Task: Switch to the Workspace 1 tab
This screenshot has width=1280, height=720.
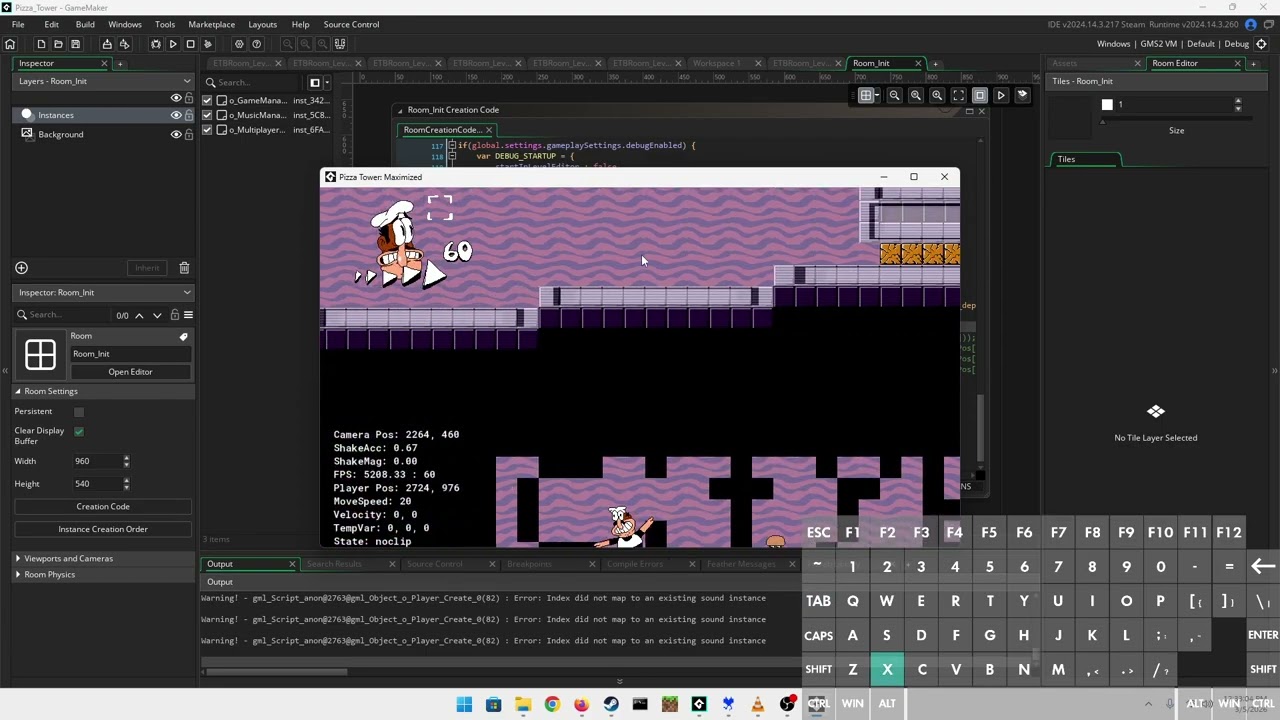Action: (718, 63)
